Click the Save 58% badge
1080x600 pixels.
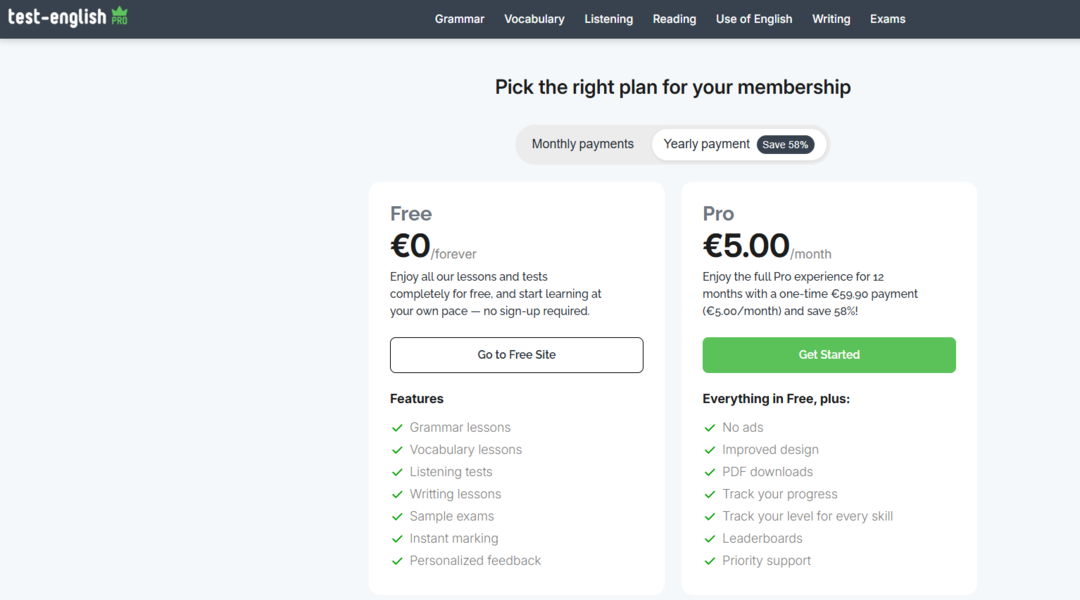click(785, 145)
